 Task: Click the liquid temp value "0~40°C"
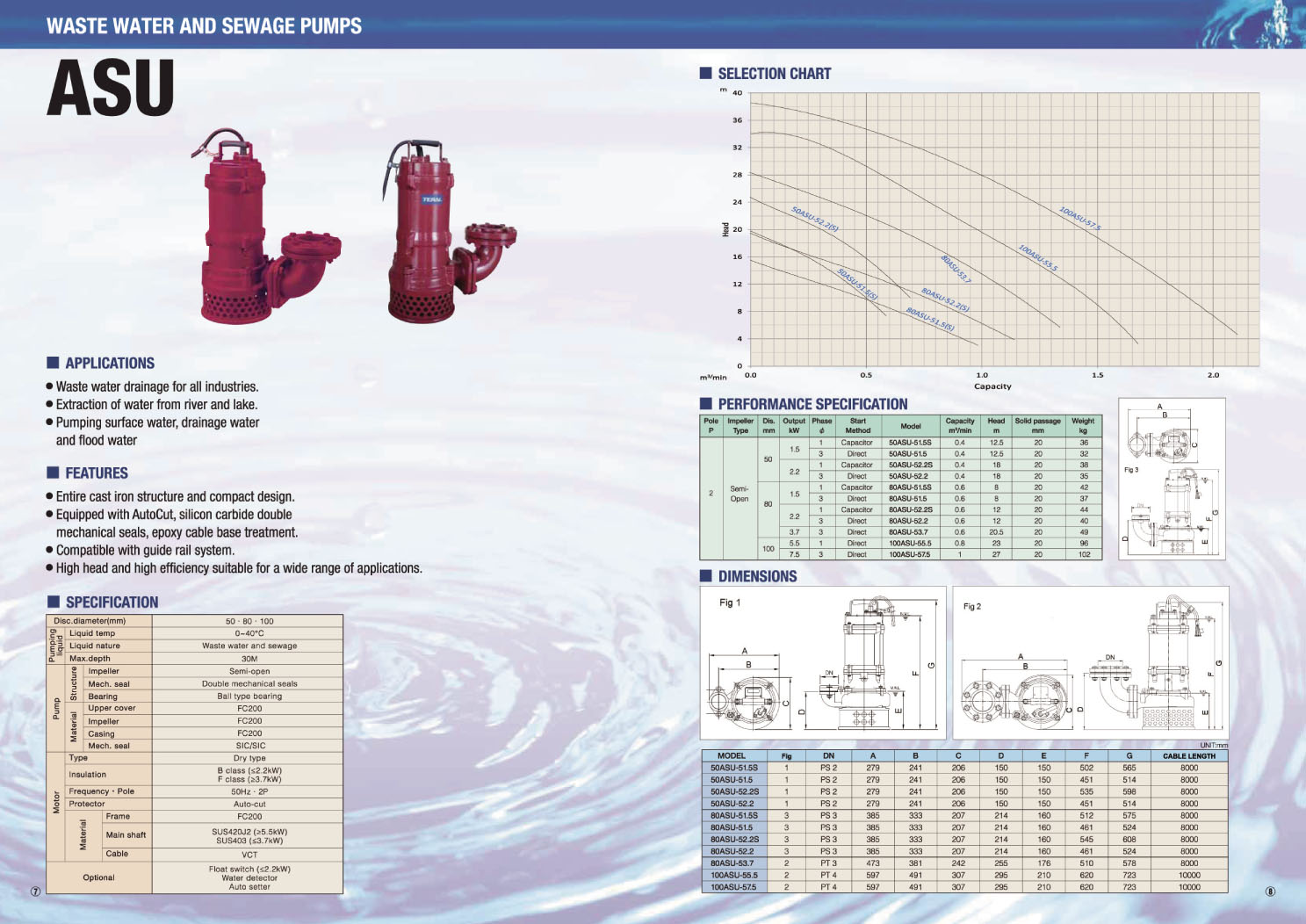point(249,633)
